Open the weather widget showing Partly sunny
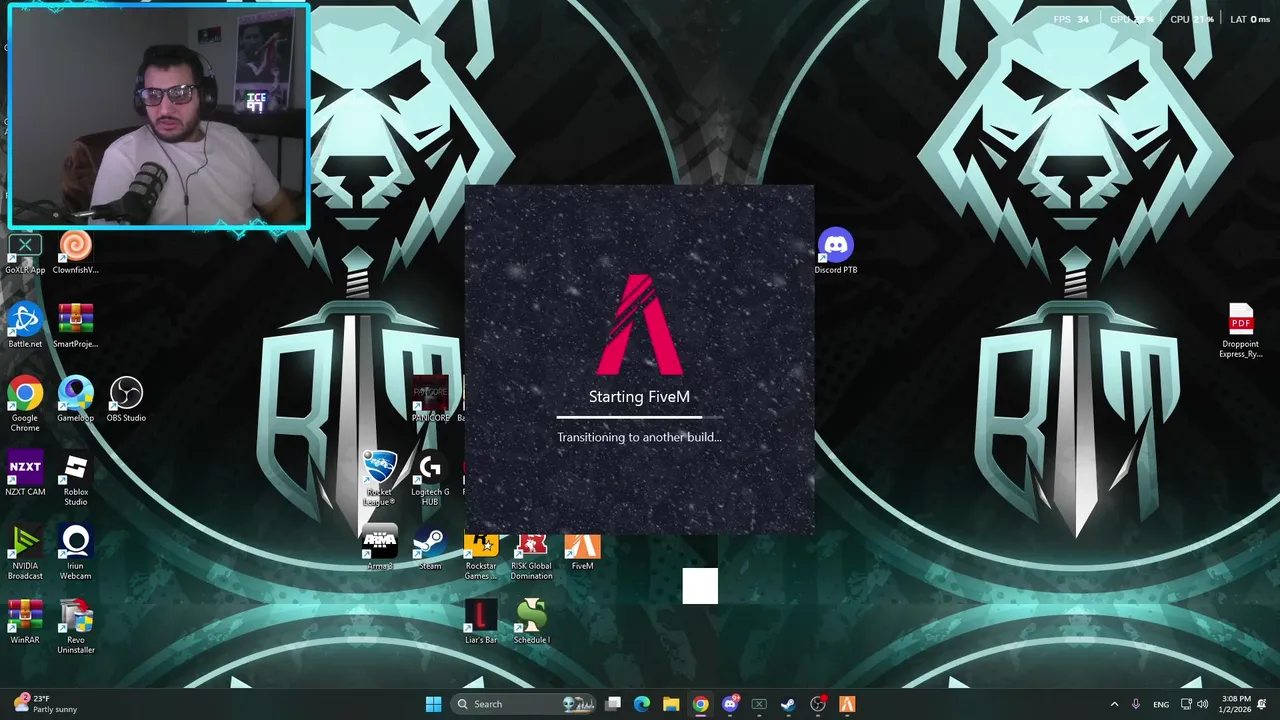Image resolution: width=1280 pixels, height=720 pixels. click(x=43, y=704)
